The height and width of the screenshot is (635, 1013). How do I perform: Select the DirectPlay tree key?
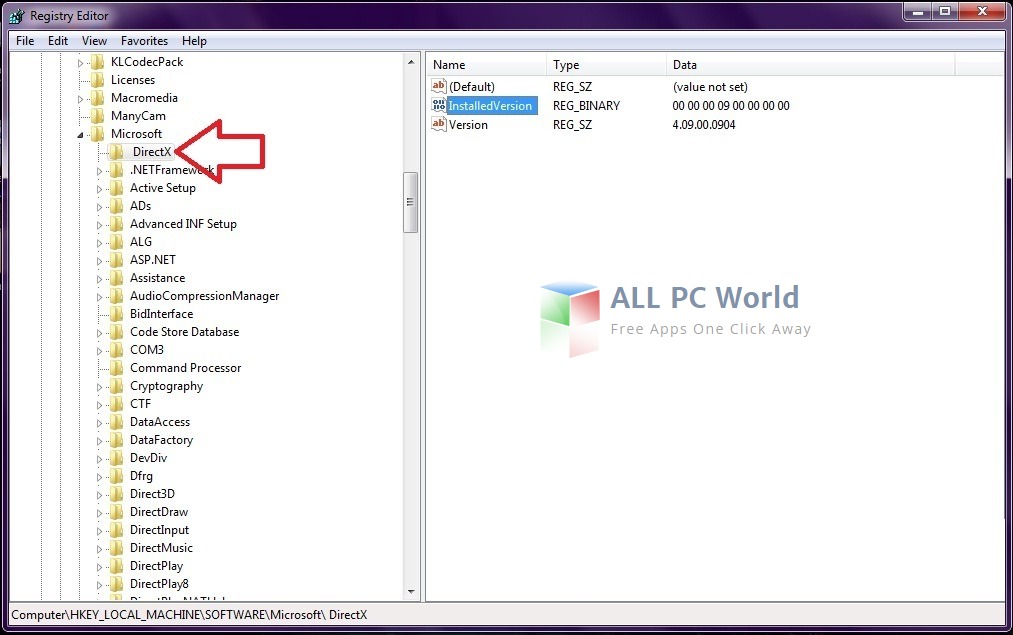(156, 566)
